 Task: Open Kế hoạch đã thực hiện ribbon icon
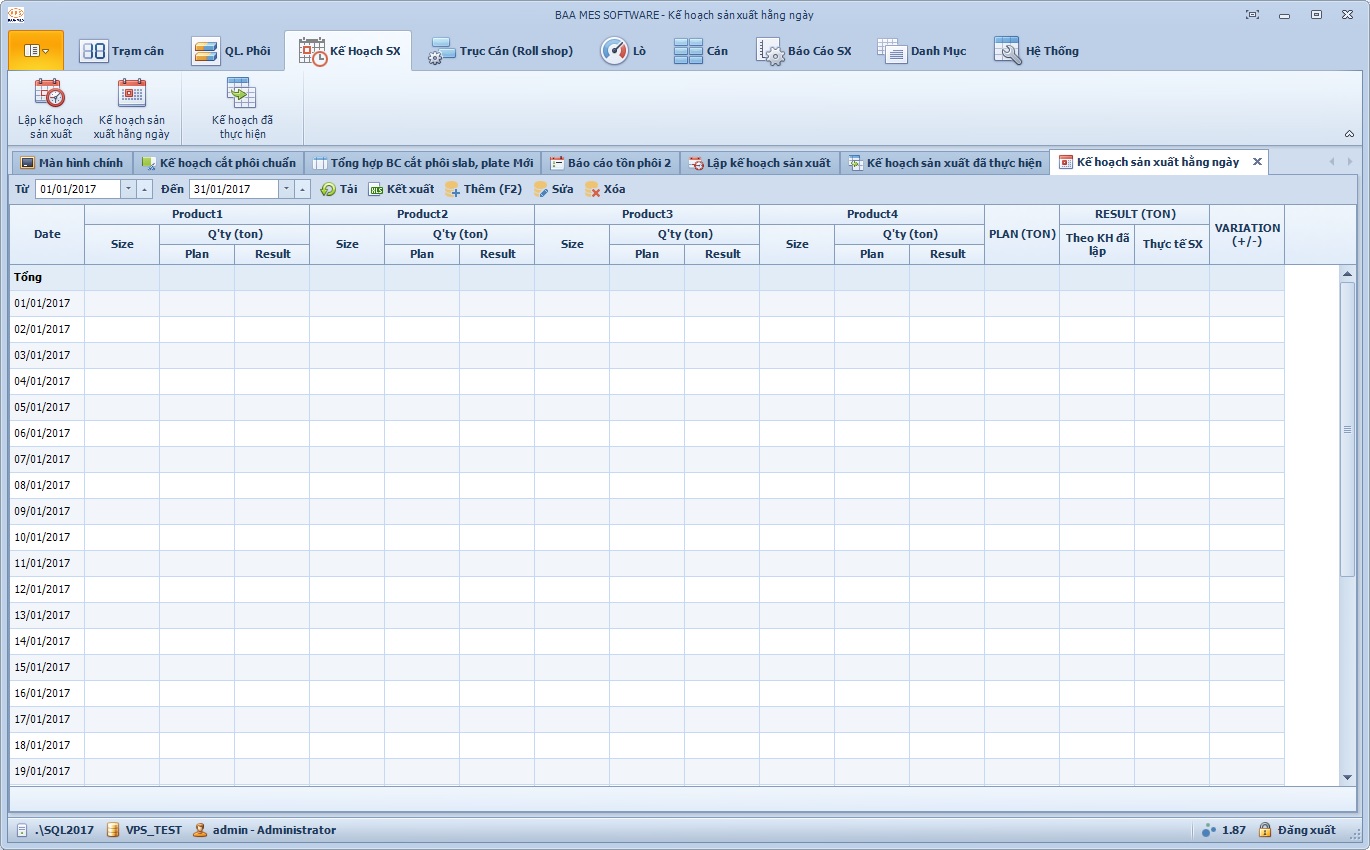[242, 108]
